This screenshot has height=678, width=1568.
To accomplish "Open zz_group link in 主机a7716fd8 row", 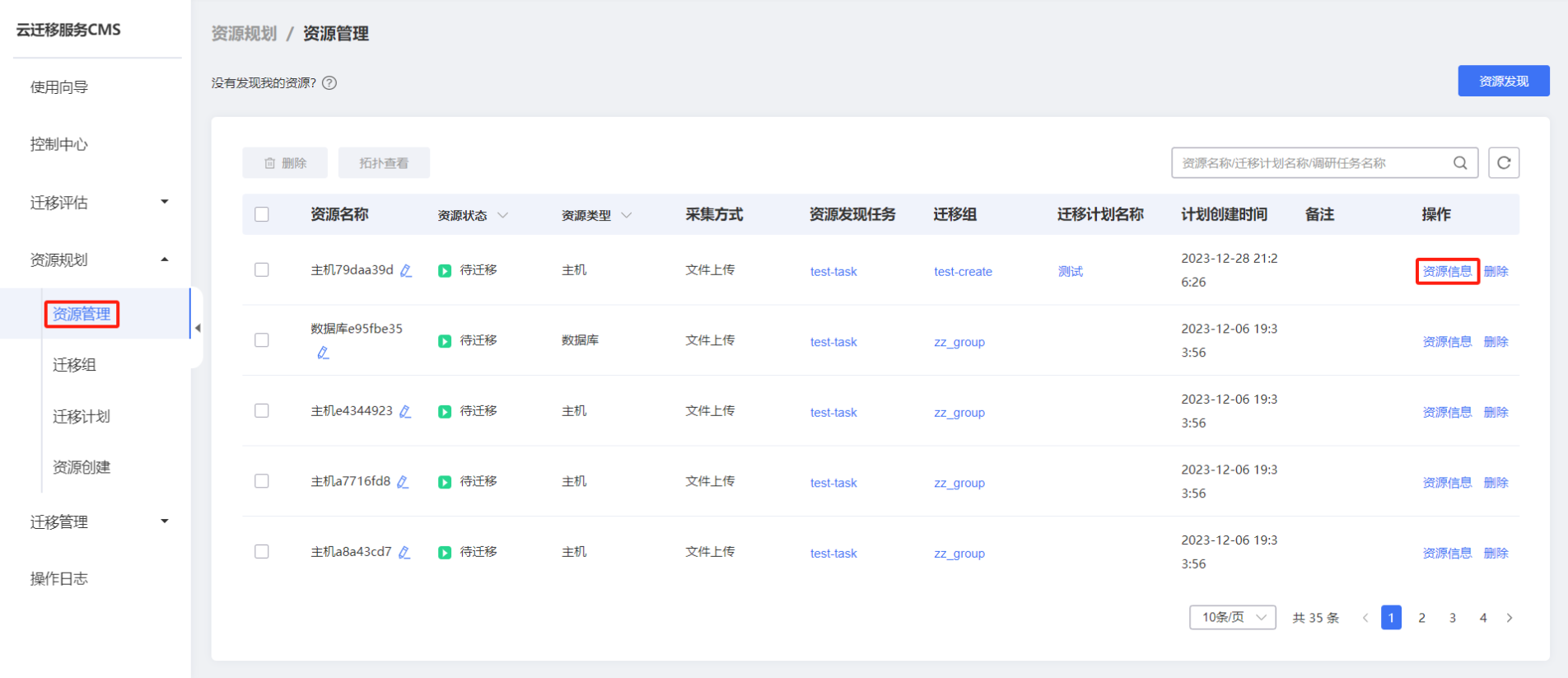I will (x=959, y=483).
